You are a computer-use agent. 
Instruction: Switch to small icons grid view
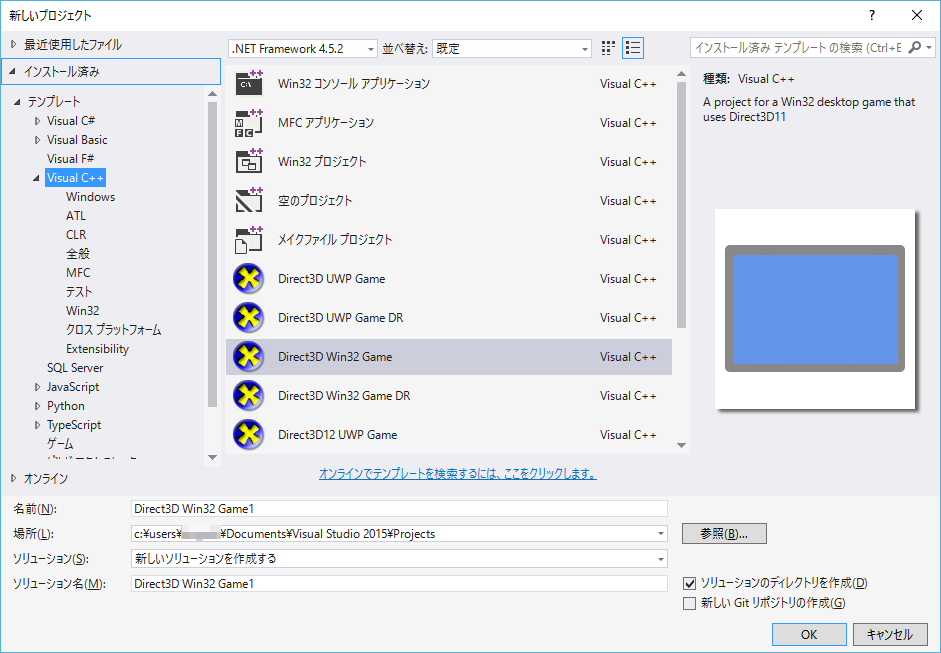tap(608, 48)
